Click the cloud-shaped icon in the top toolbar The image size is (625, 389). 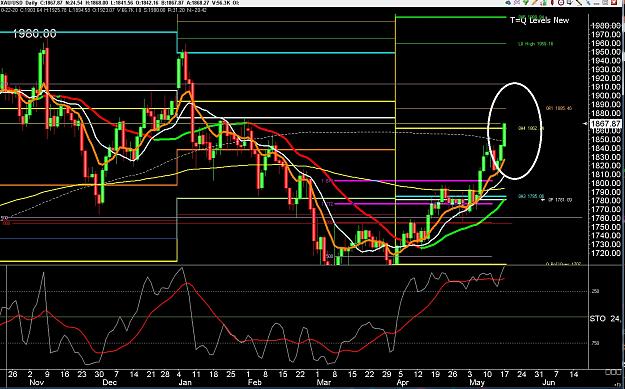(x=508, y=3)
